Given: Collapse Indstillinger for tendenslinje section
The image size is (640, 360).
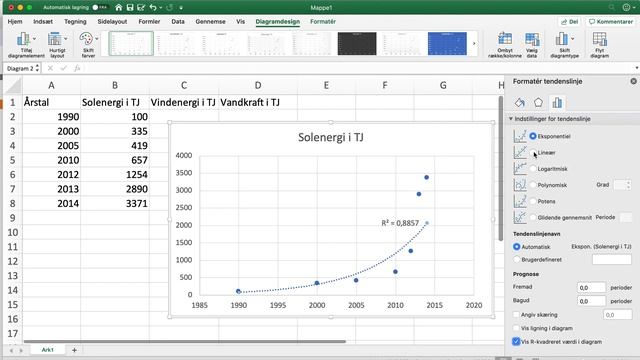Looking at the screenshot, I should pyautogui.click(x=511, y=119).
